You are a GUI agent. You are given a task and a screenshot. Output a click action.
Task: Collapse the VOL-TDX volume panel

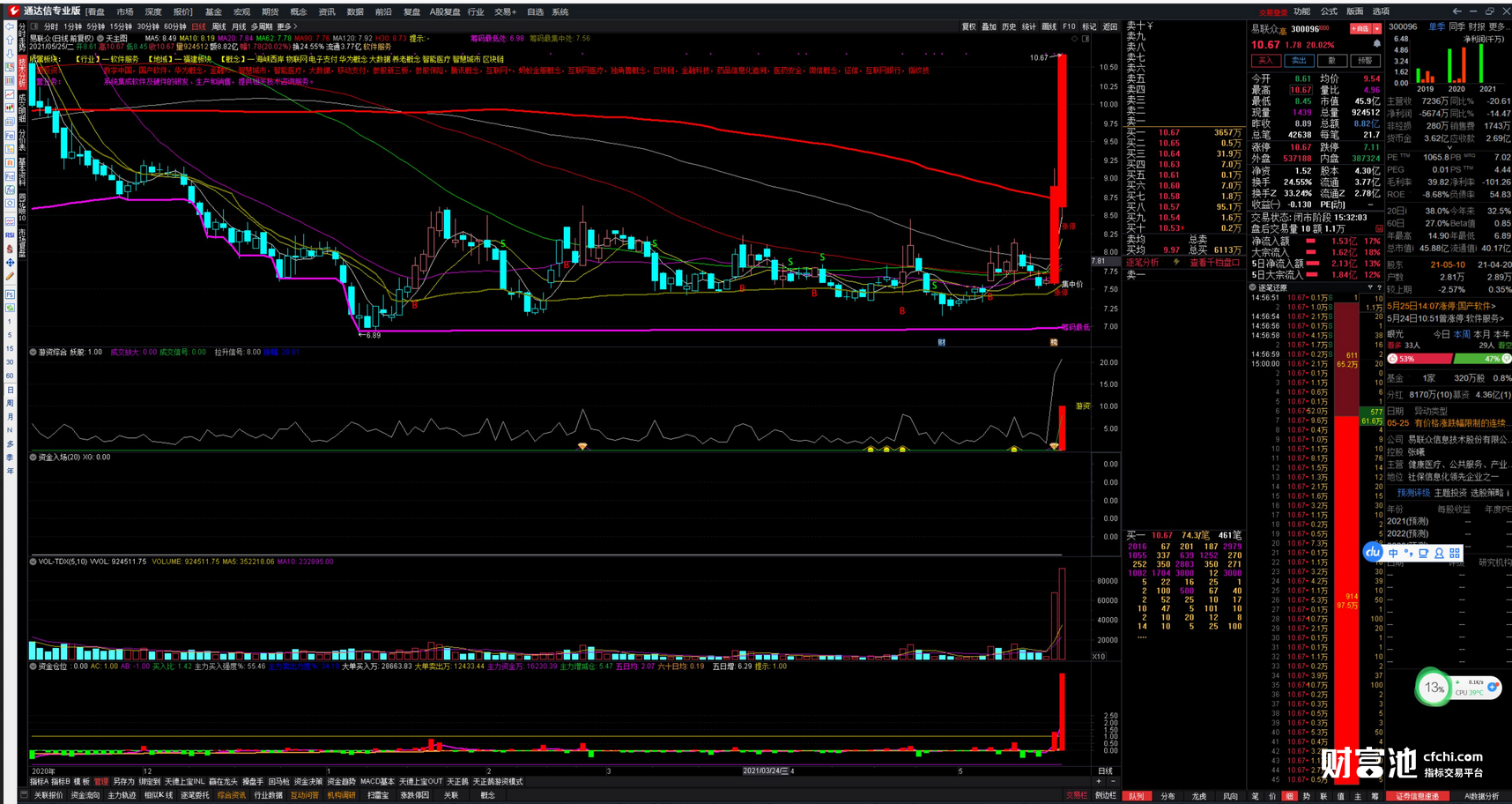click(33, 561)
